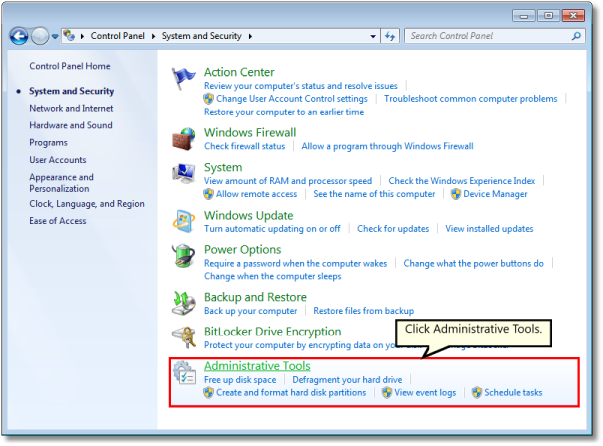This screenshot has width=603, height=446.
Task: Open Administrative Tools heading link
Action: 257,366
